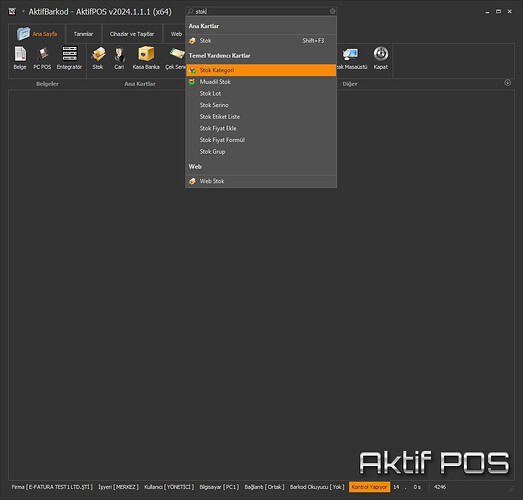Choose Stok Lot from results

[261, 93]
